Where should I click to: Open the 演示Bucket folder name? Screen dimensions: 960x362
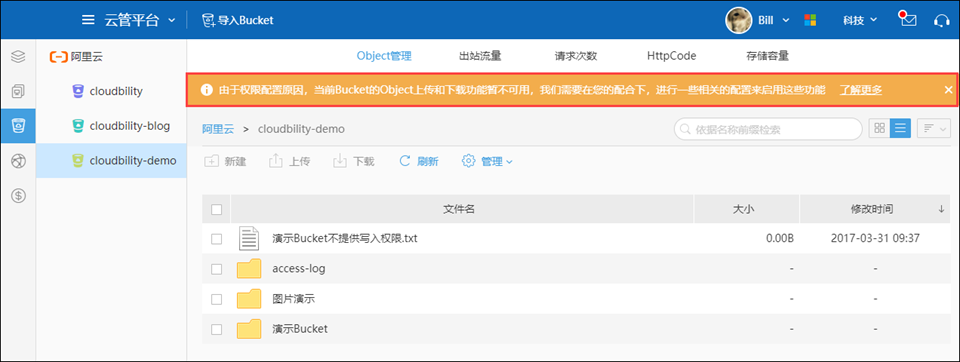pyautogui.click(x=300, y=329)
